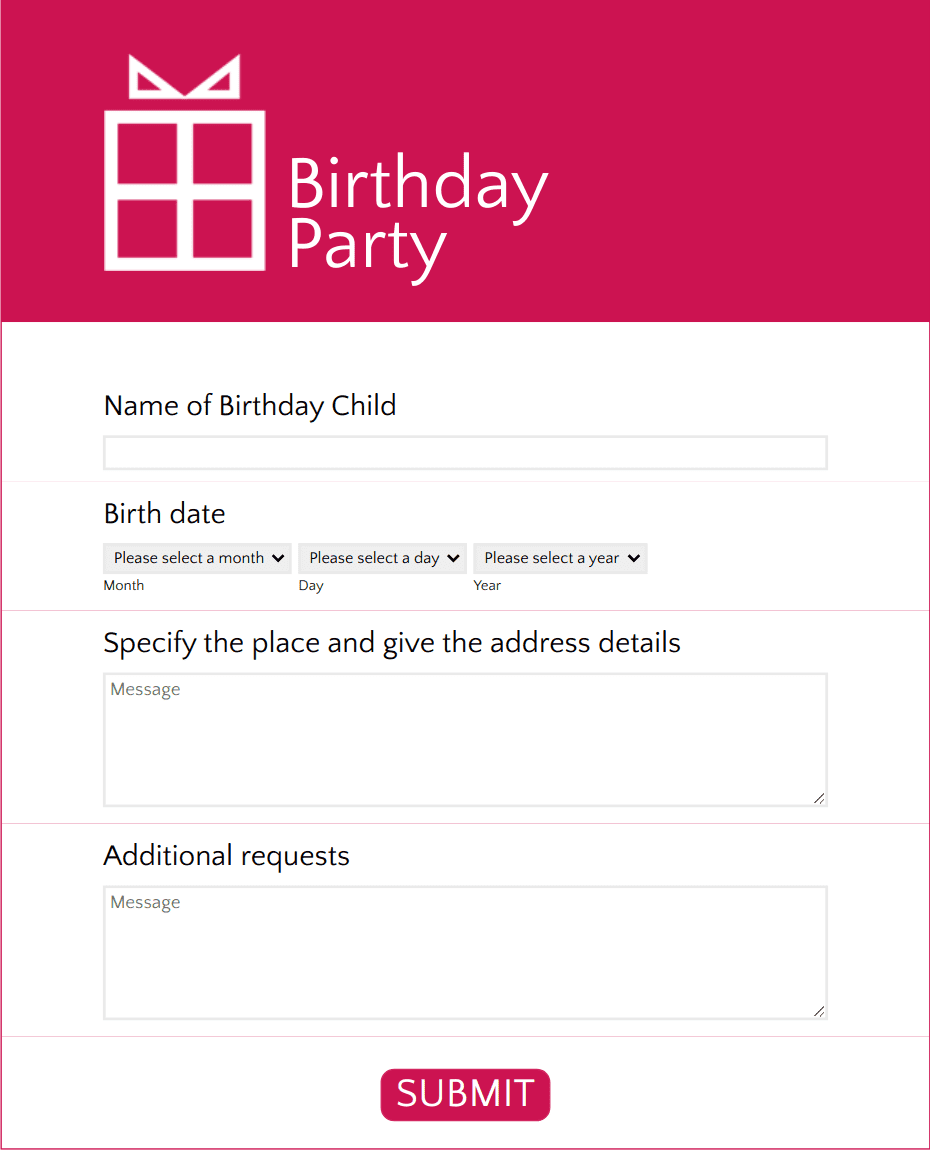The width and height of the screenshot is (930, 1150).
Task: Click the Month dropdown chevron arrow
Action: tap(280, 558)
